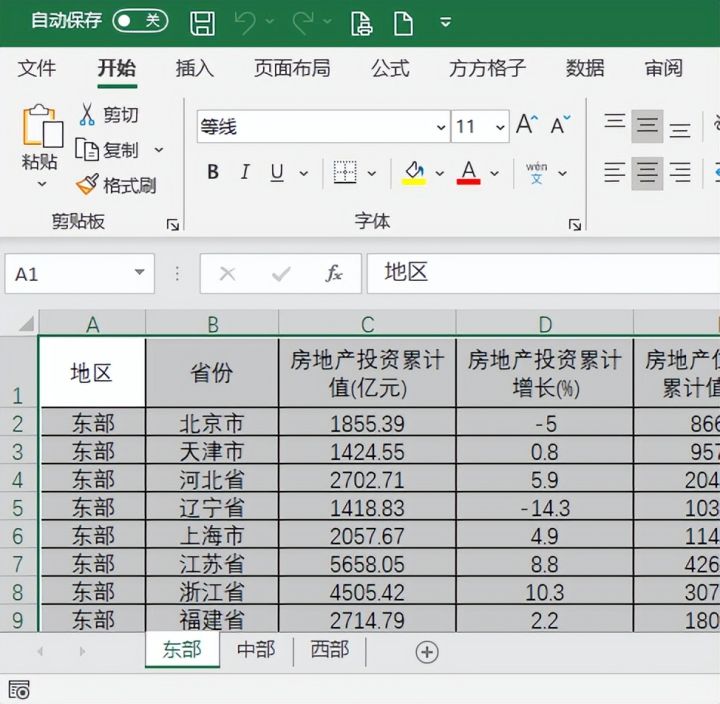Click the formula bar Cancel X
The height and width of the screenshot is (704, 720).
click(227, 274)
